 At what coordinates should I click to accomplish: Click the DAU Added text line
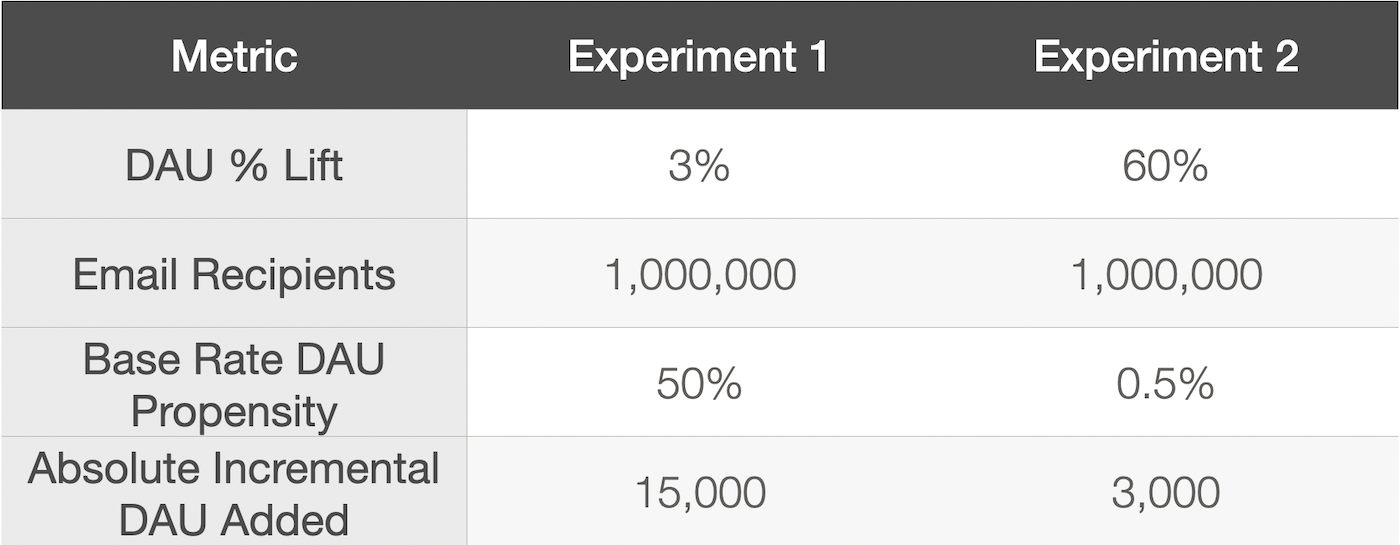233,520
